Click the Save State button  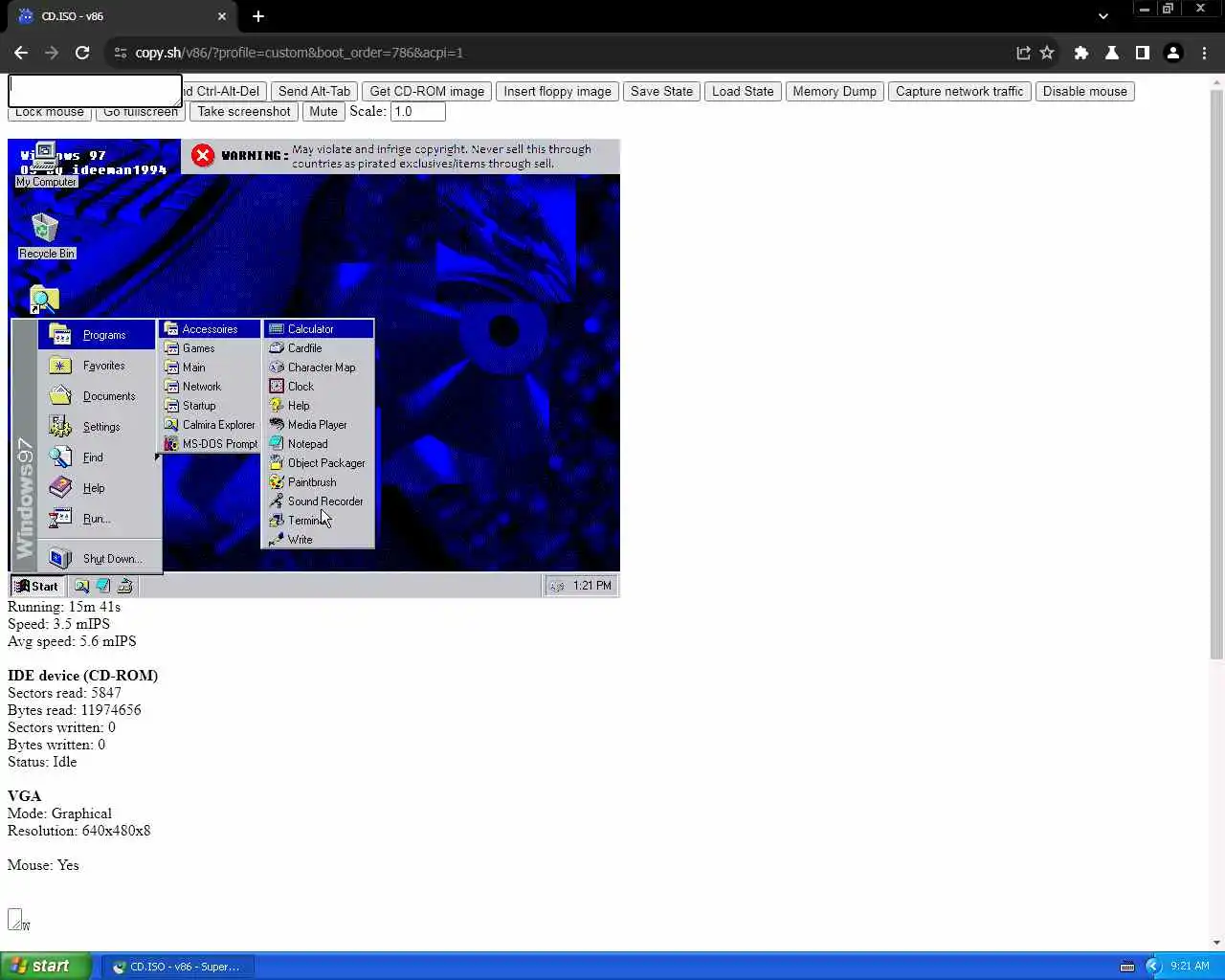[661, 91]
